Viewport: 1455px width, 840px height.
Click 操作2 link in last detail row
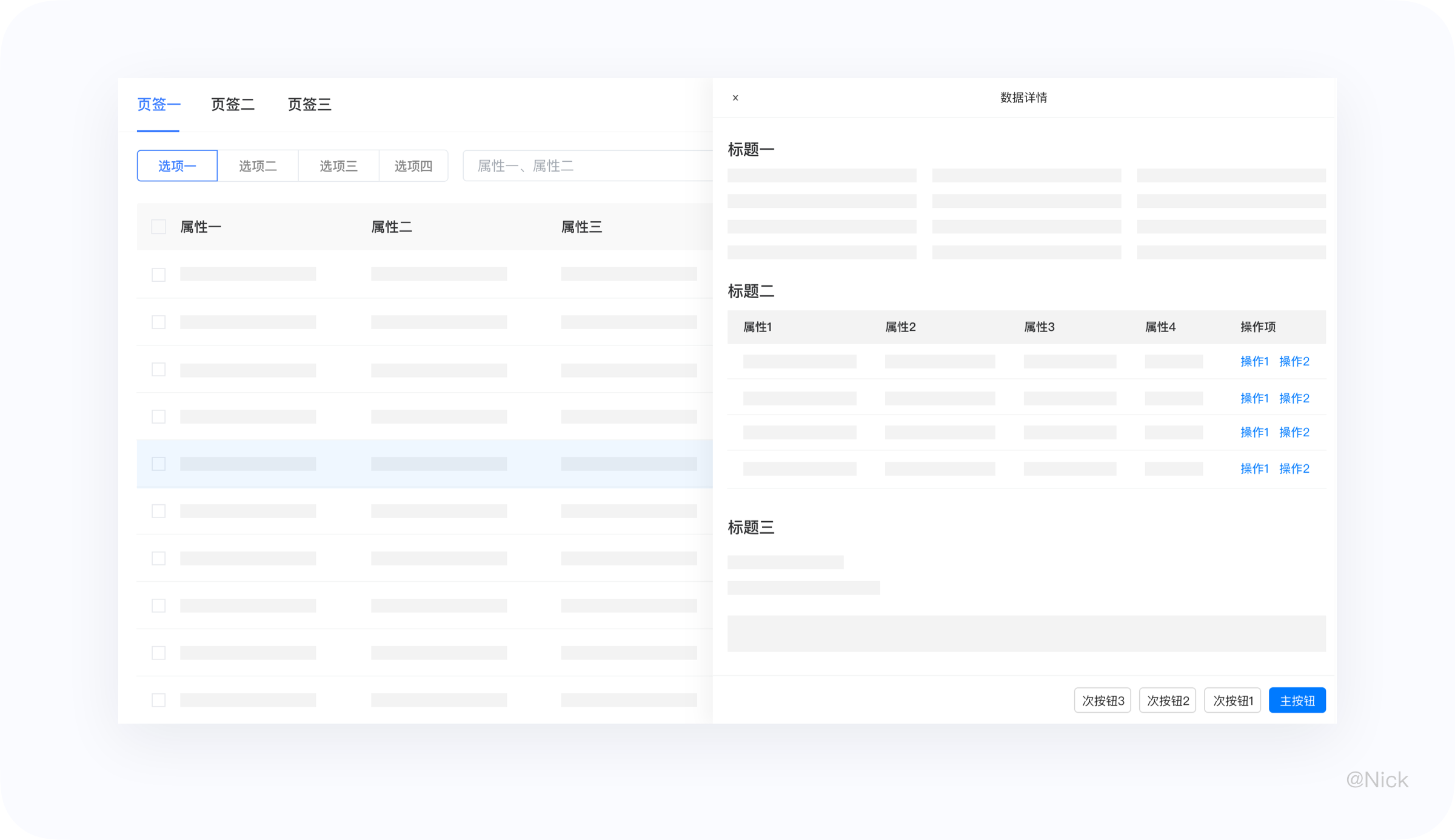point(1294,468)
